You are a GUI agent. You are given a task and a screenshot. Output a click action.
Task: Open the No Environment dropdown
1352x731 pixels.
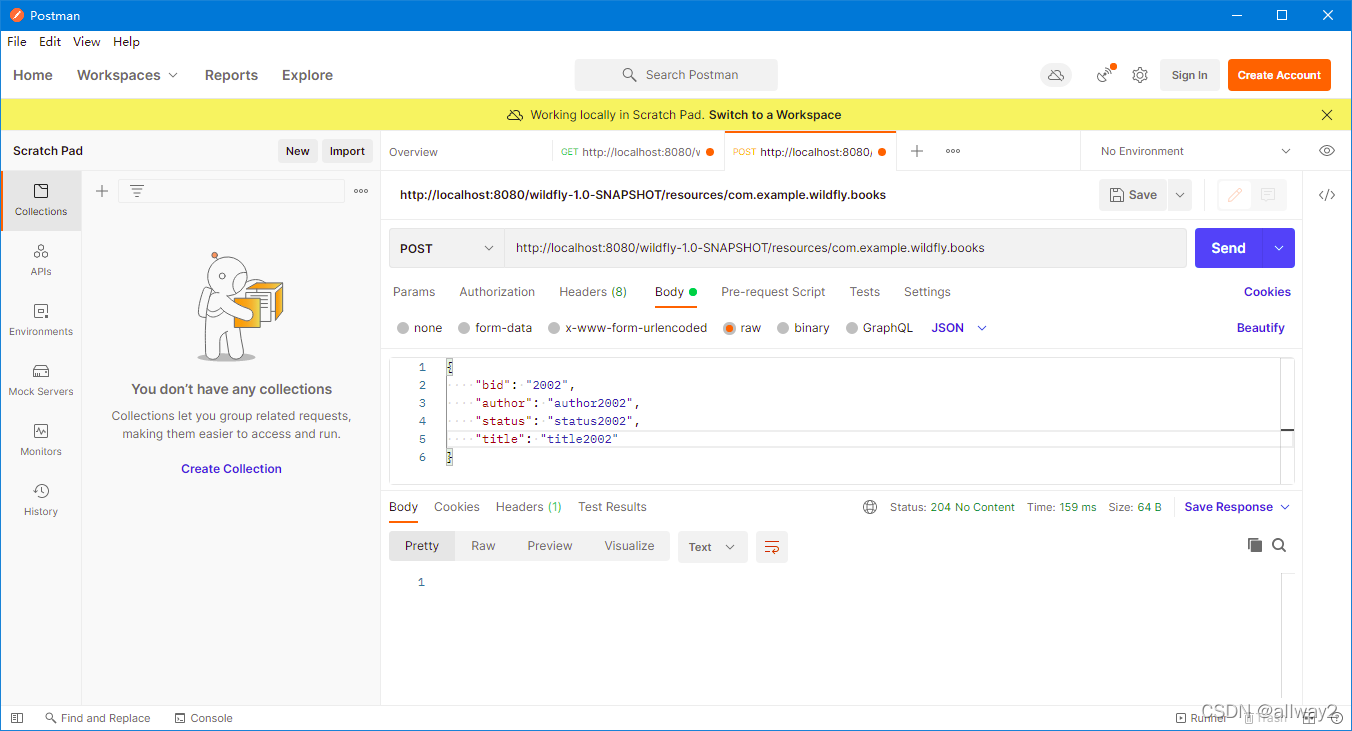coord(1195,151)
